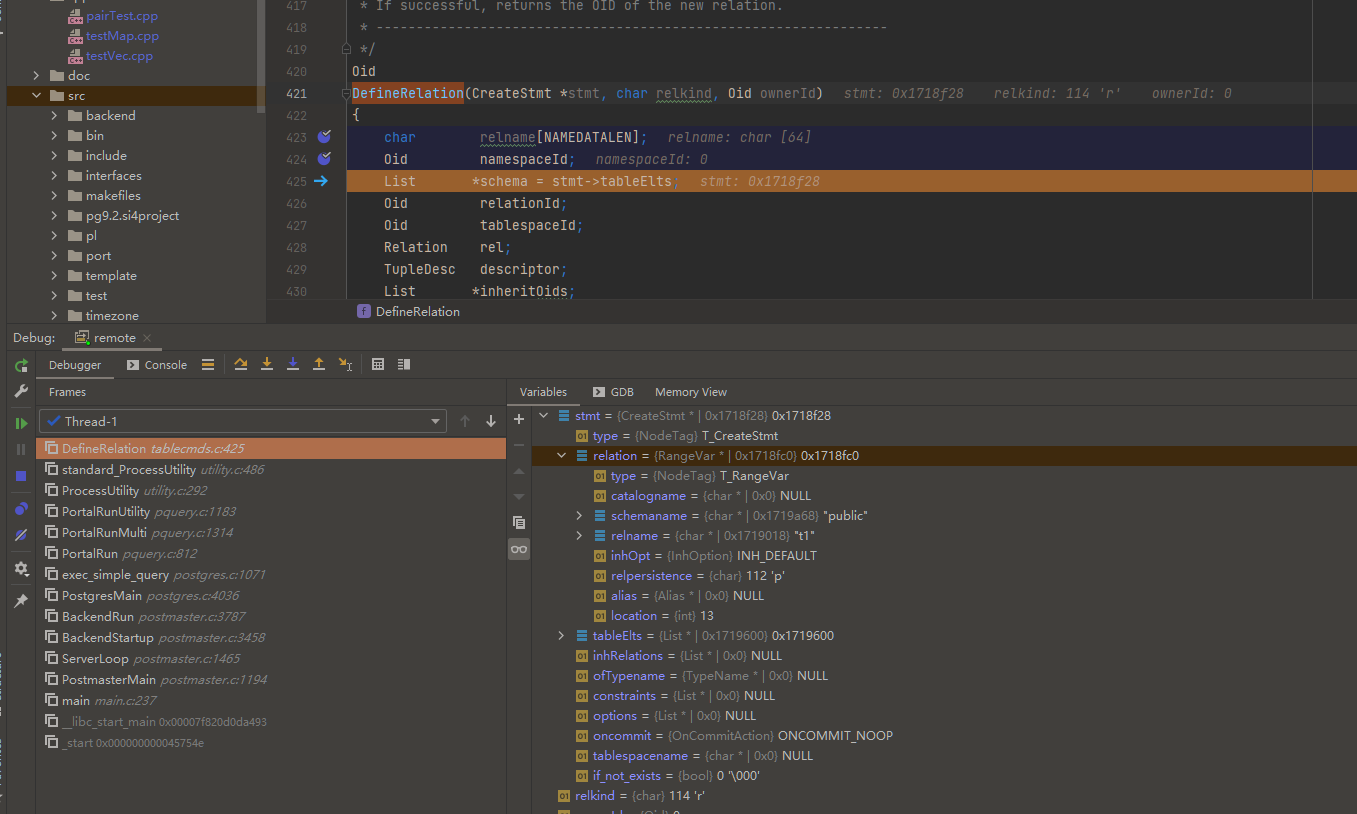Expand the tableElts variable node
Screen dimensions: 1357x814
[562, 636]
